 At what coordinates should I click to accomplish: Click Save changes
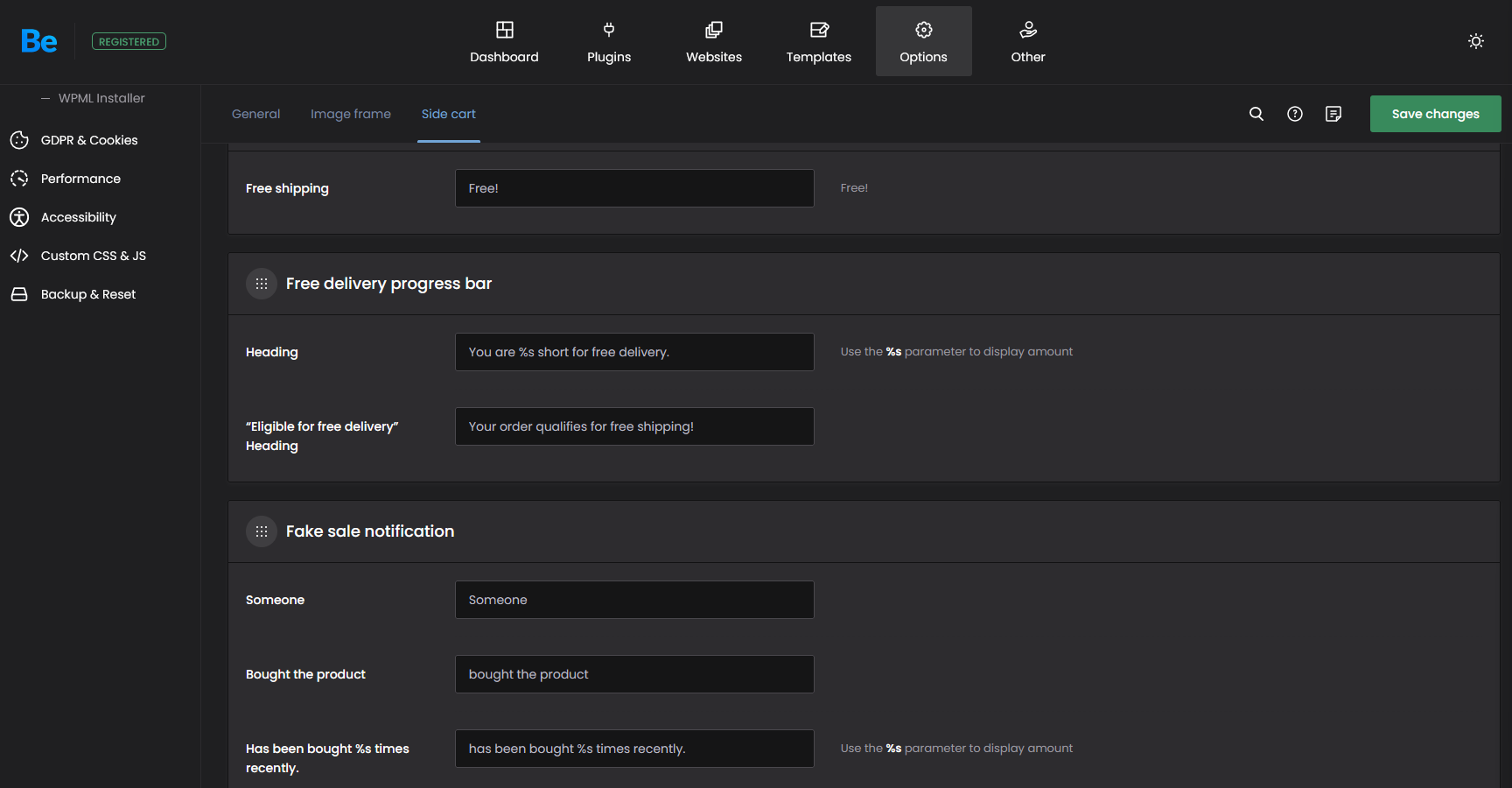pyautogui.click(x=1435, y=114)
